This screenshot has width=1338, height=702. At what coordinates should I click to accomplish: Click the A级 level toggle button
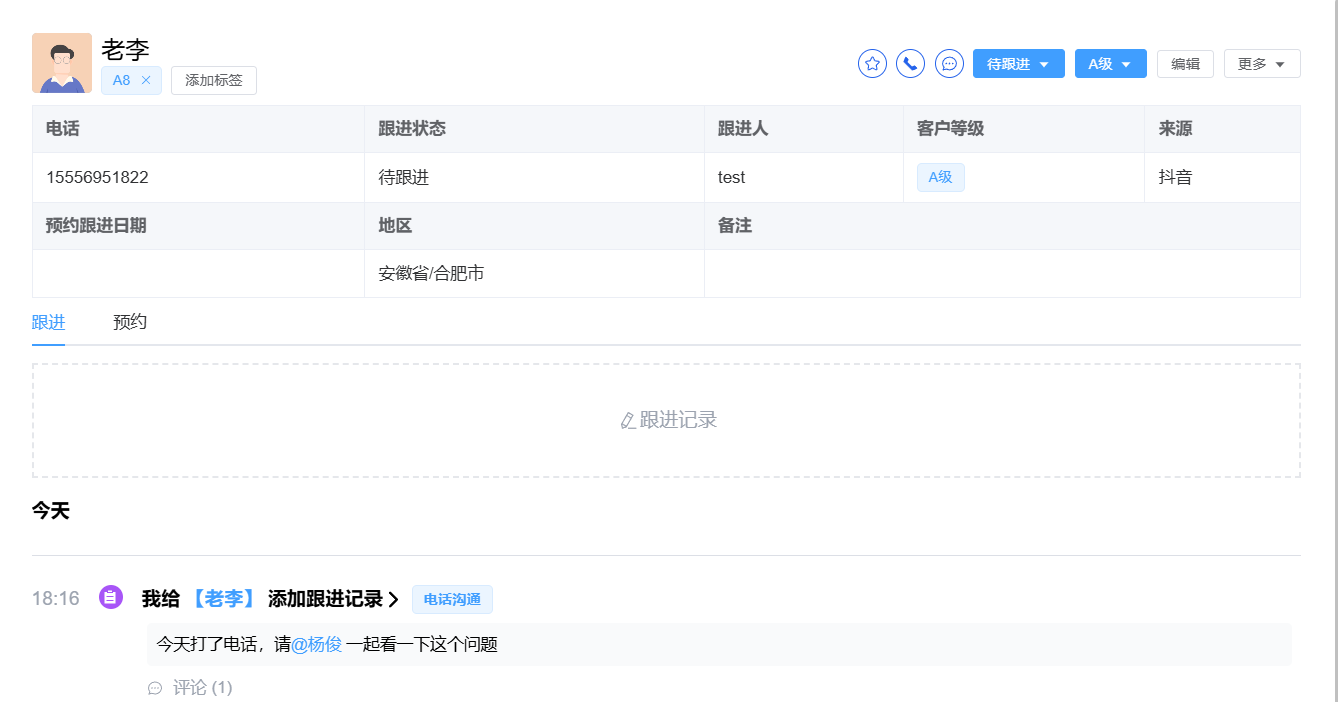(x=1099, y=63)
